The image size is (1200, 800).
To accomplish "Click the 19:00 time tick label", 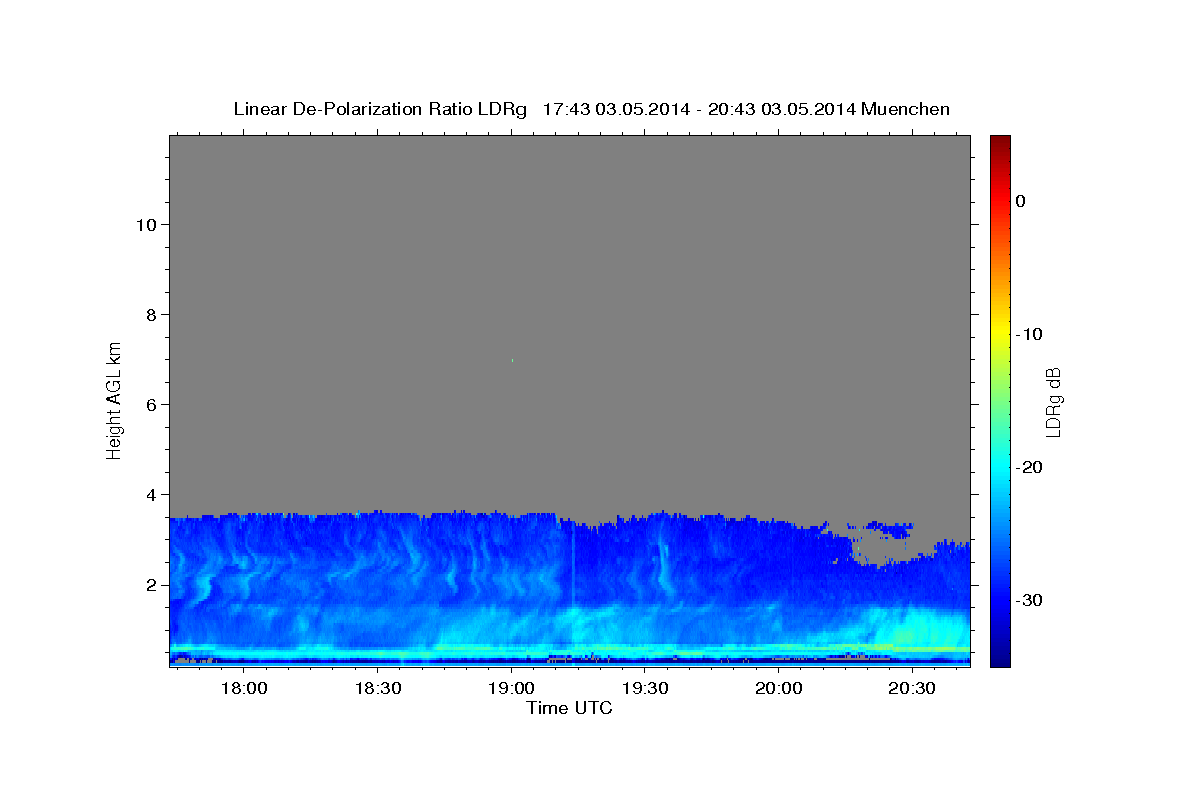I will click(x=511, y=689).
